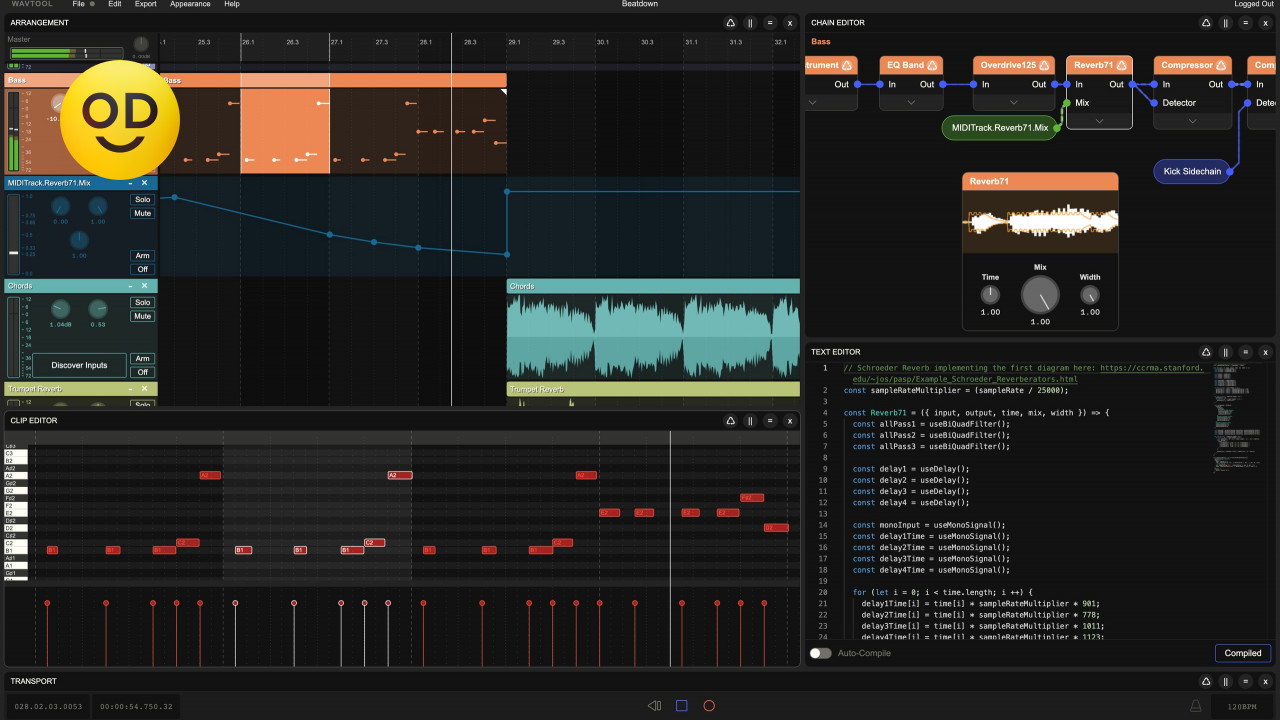Select the Kick Sidechain node
Image resolution: width=1280 pixels, height=720 pixels.
pyautogui.click(x=1192, y=171)
